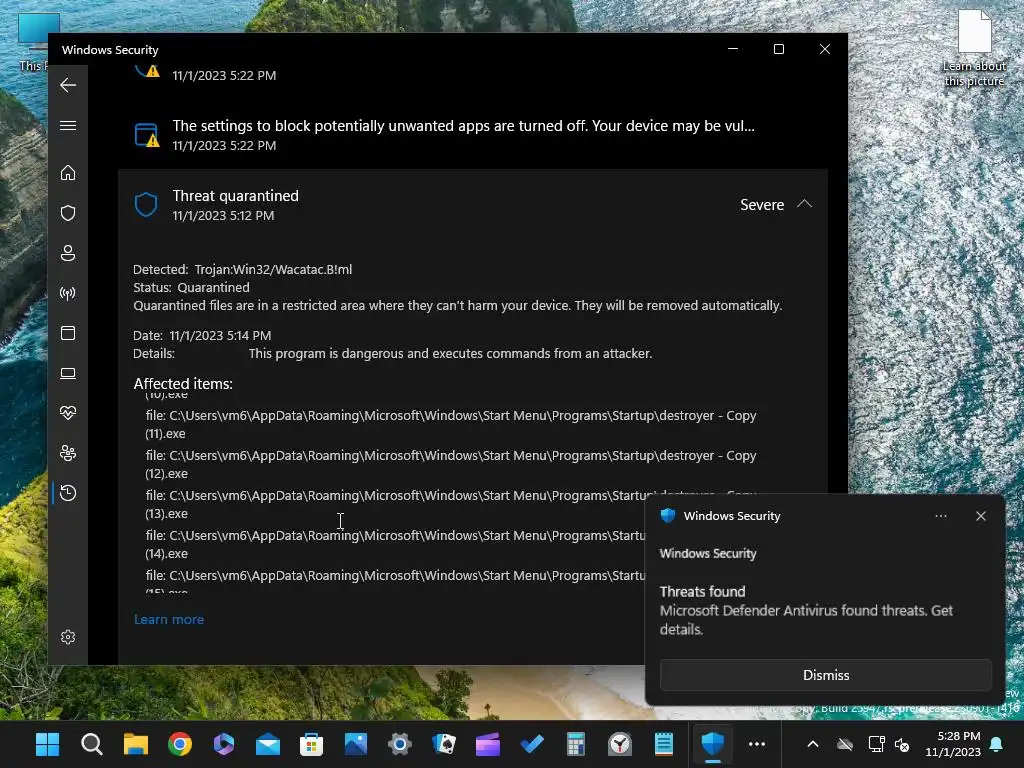The height and width of the screenshot is (768, 1024).
Task: Open Protection history clock icon
Action: tap(68, 493)
